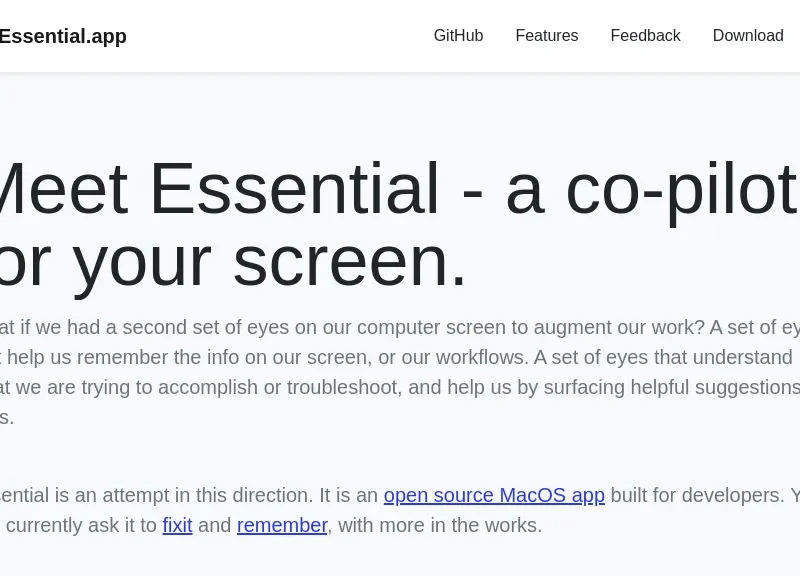Viewport: 800px width, 576px height.
Task: Select Feedback in the header menu
Action: point(645,36)
